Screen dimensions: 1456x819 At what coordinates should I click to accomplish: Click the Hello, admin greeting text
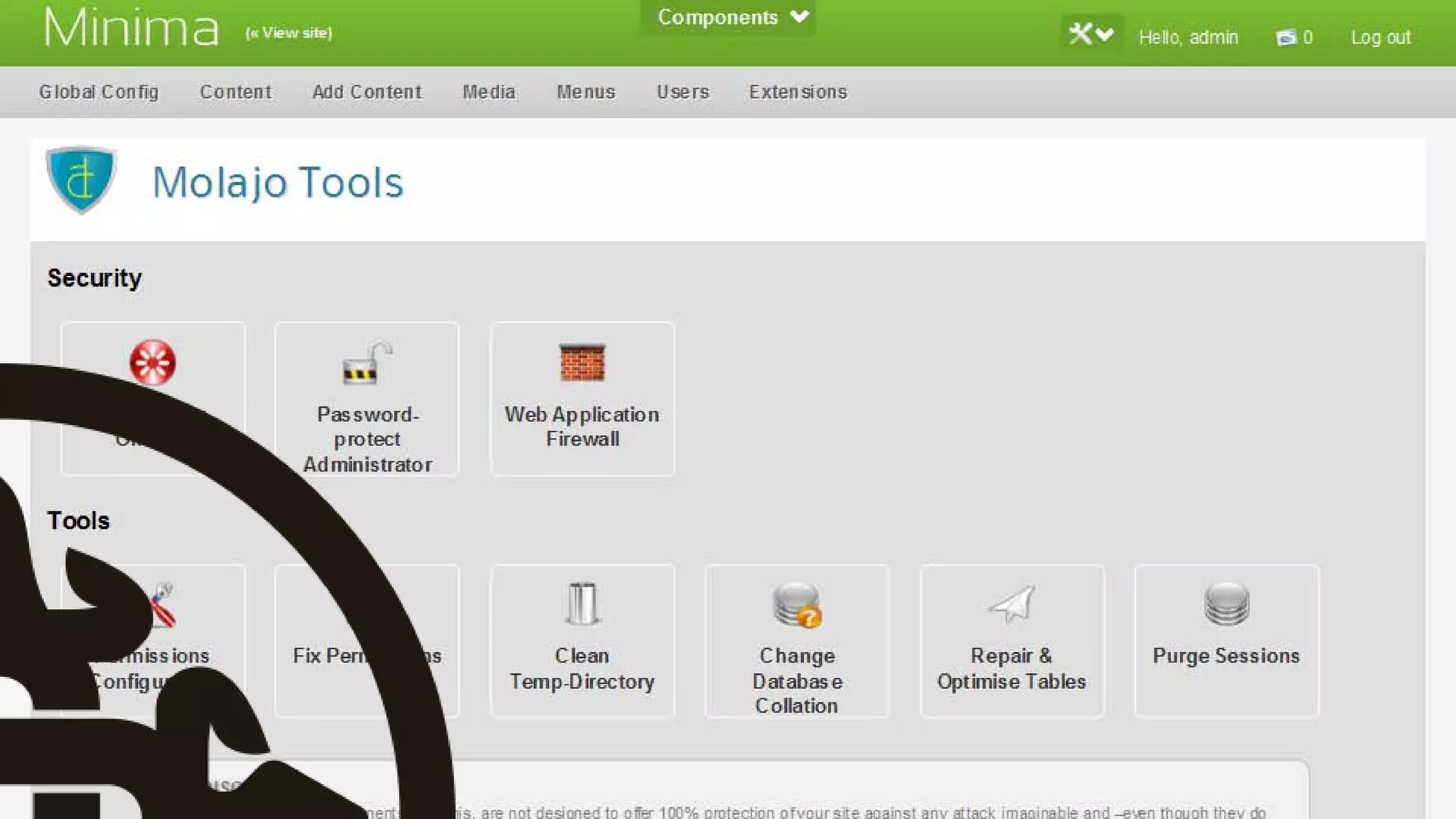[1188, 38]
